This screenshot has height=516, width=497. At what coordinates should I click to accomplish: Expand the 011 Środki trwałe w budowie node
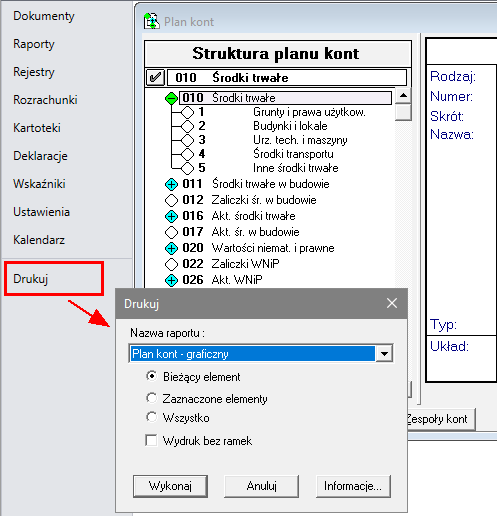coord(171,184)
